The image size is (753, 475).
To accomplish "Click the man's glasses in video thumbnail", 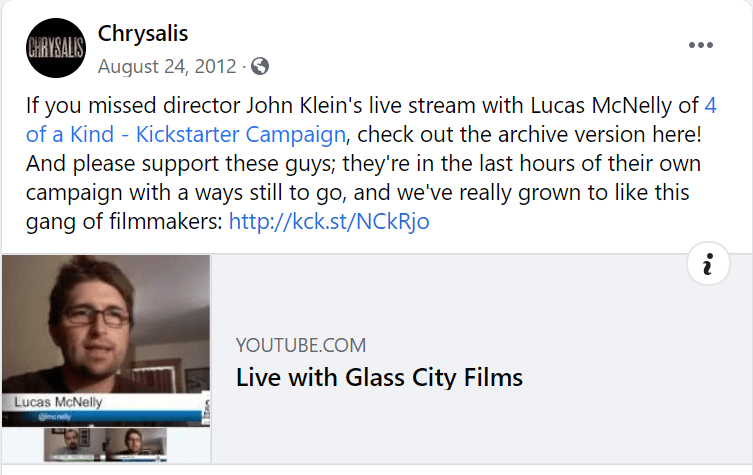I will tap(97, 318).
